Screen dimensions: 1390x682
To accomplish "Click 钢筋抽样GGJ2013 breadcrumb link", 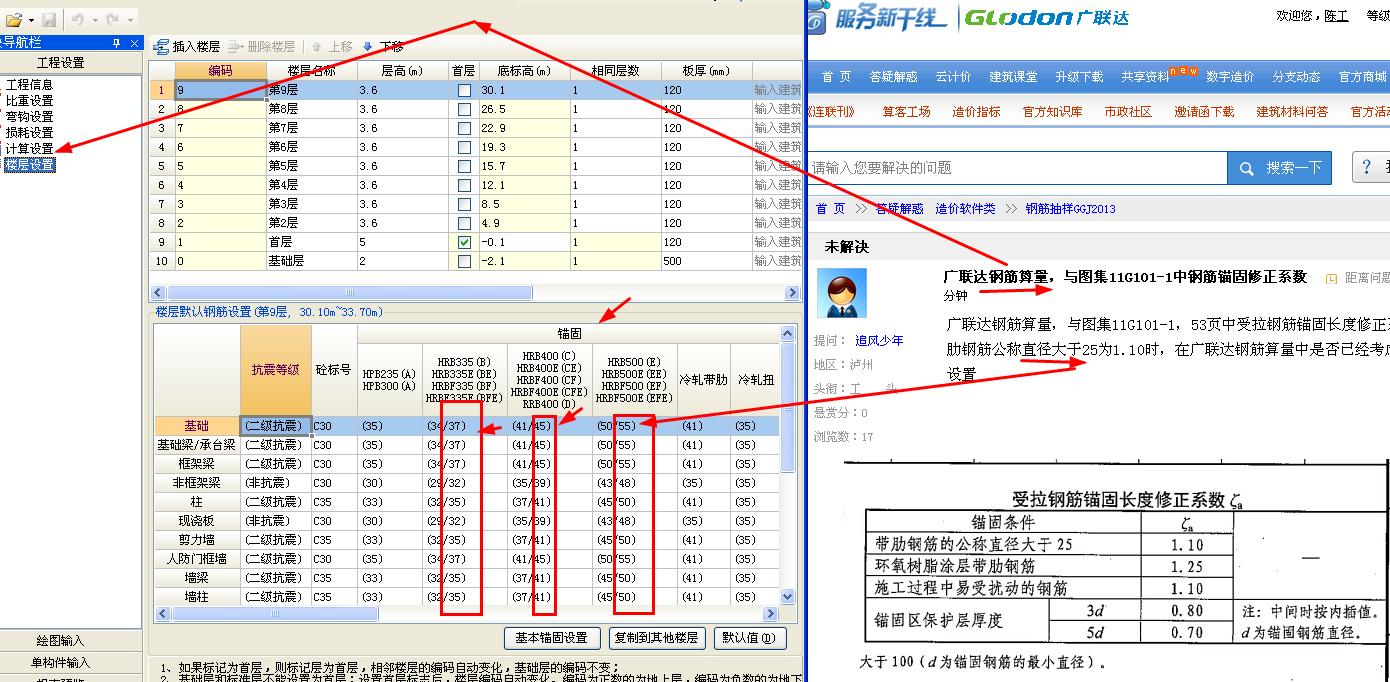I will (x=1070, y=209).
